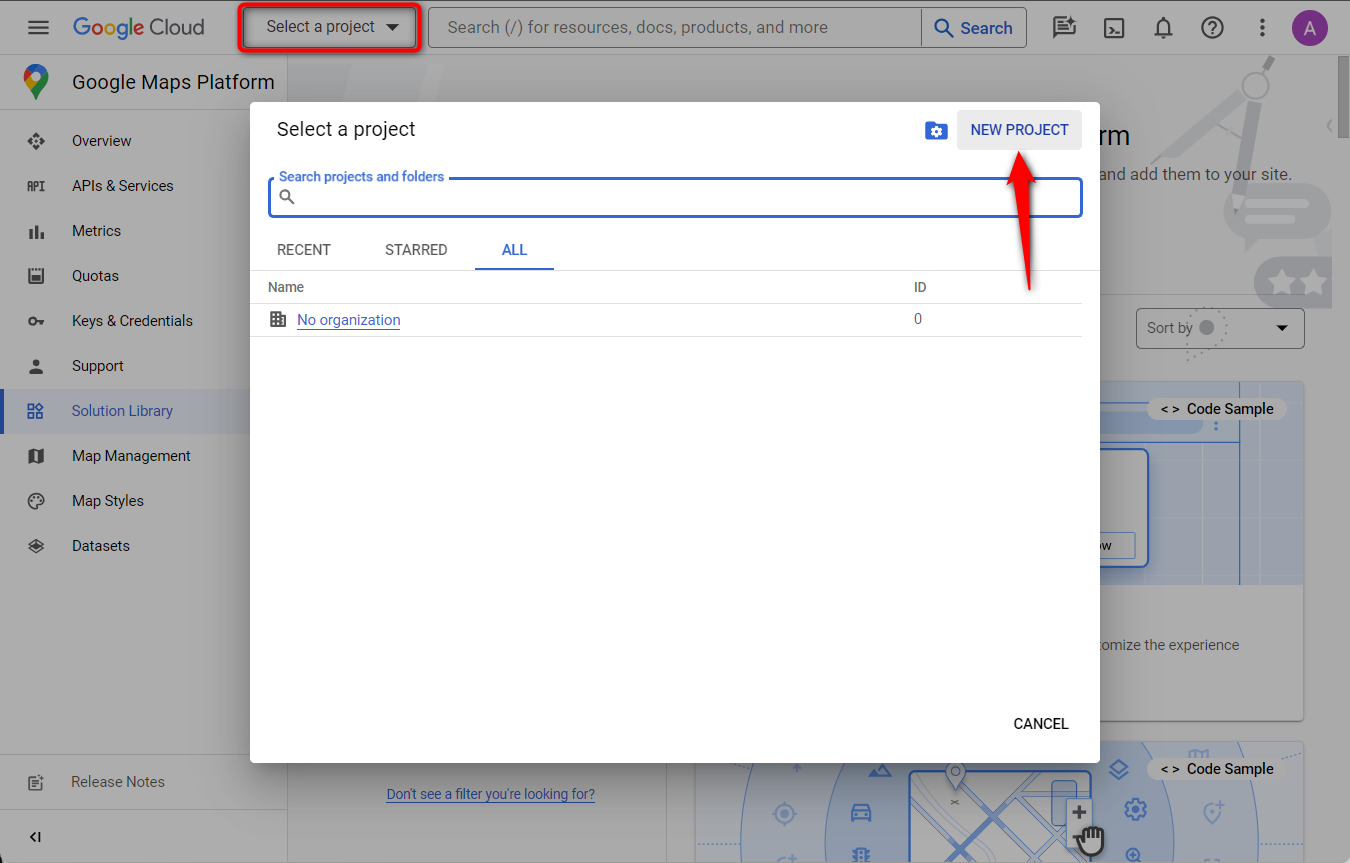Screen dimensions: 1350x863
Task: Click the blue Search button
Action: 974,28
